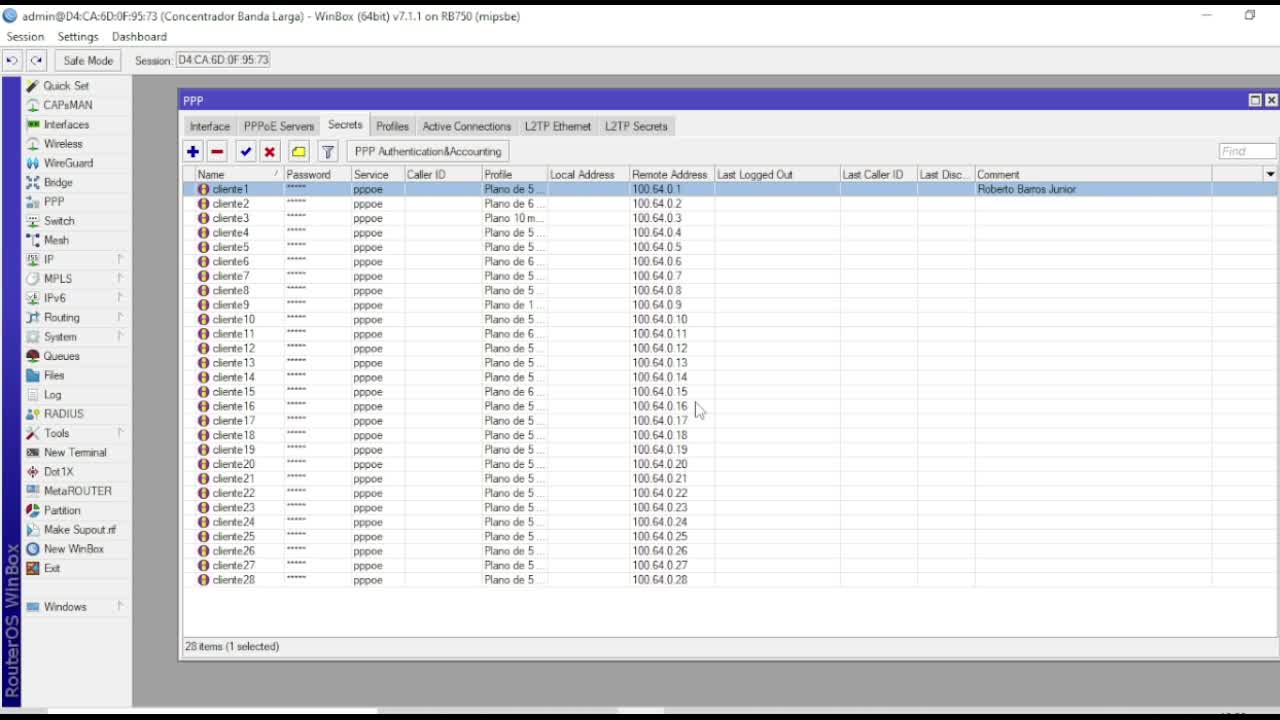
Task: Open Bridge in the sidebar
Action: click(58, 182)
